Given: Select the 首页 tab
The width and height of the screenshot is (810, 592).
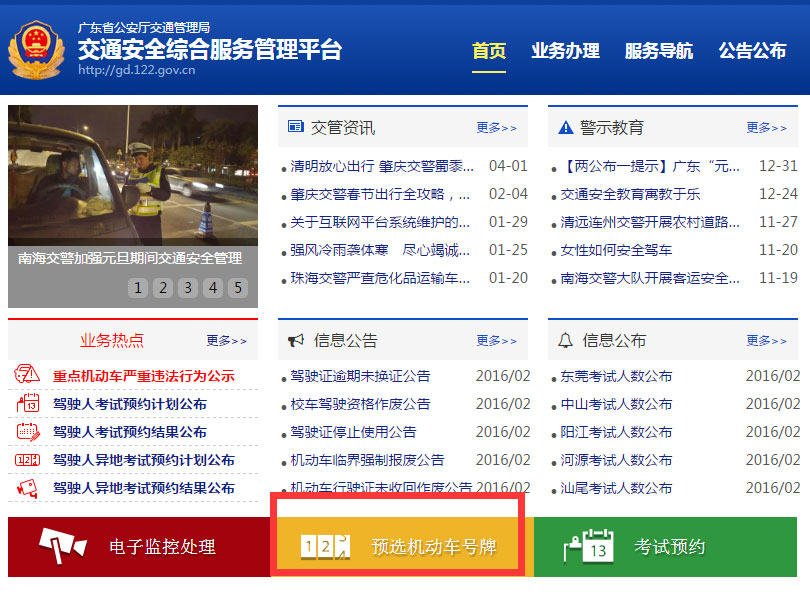Looking at the screenshot, I should [489, 50].
